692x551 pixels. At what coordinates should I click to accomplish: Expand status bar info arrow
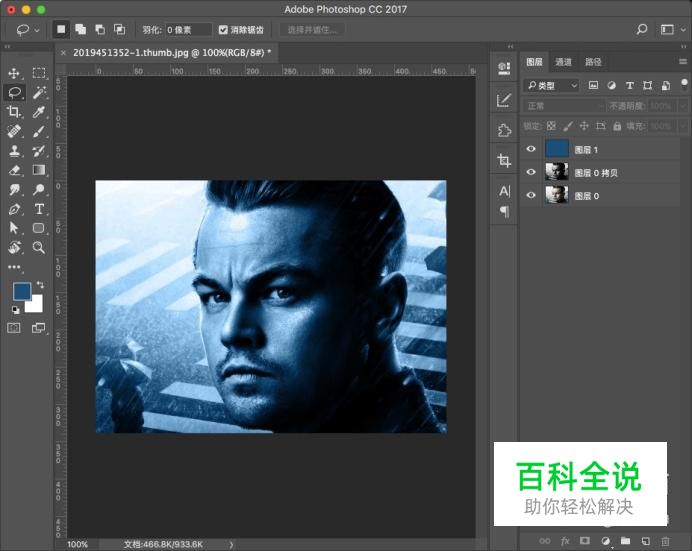click(231, 545)
